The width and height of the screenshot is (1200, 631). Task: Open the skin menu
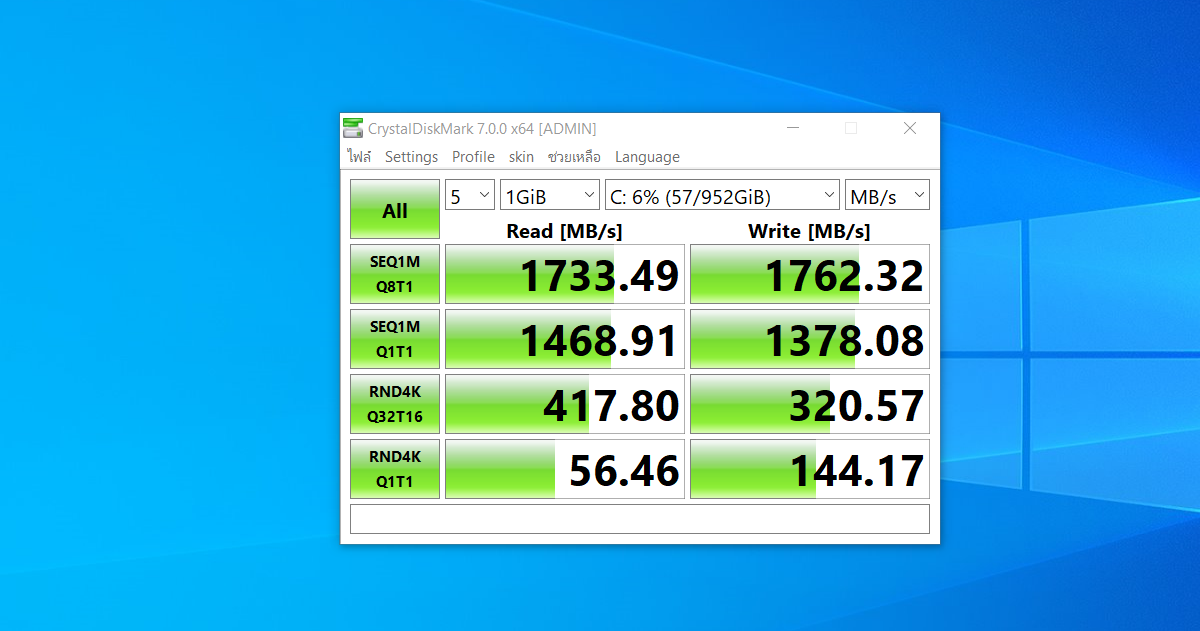coord(521,157)
